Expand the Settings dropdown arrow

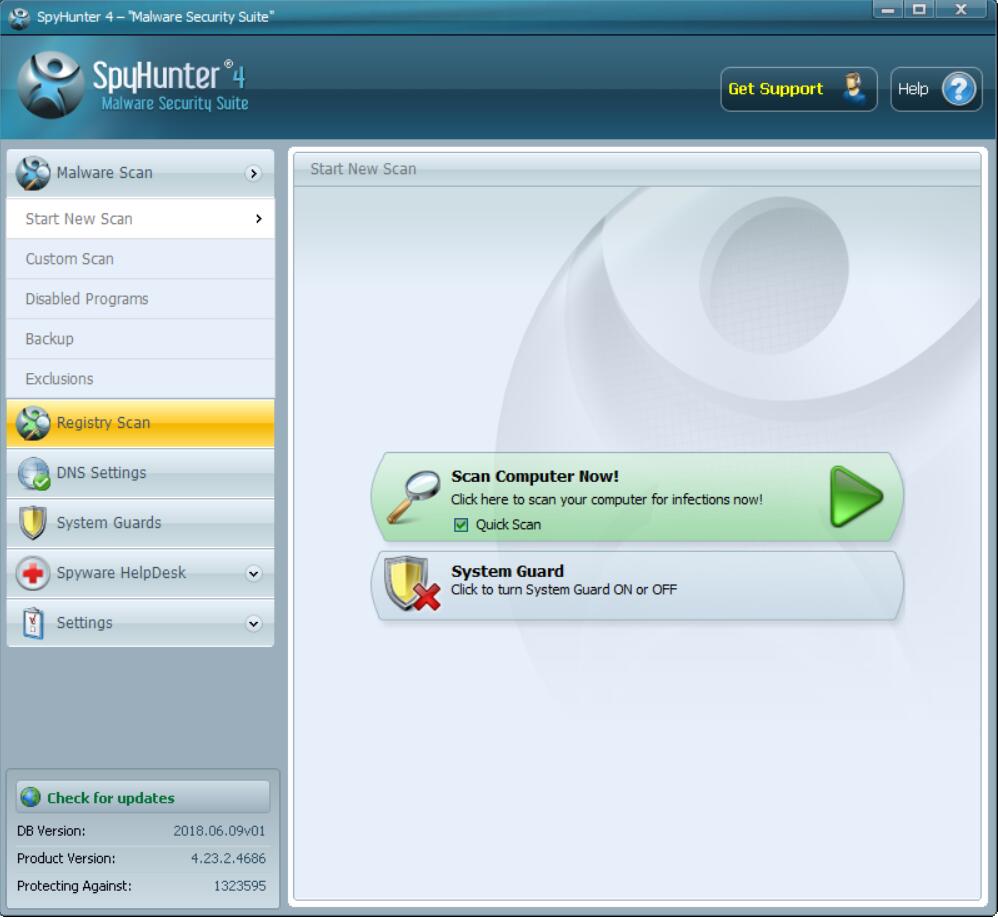point(253,623)
